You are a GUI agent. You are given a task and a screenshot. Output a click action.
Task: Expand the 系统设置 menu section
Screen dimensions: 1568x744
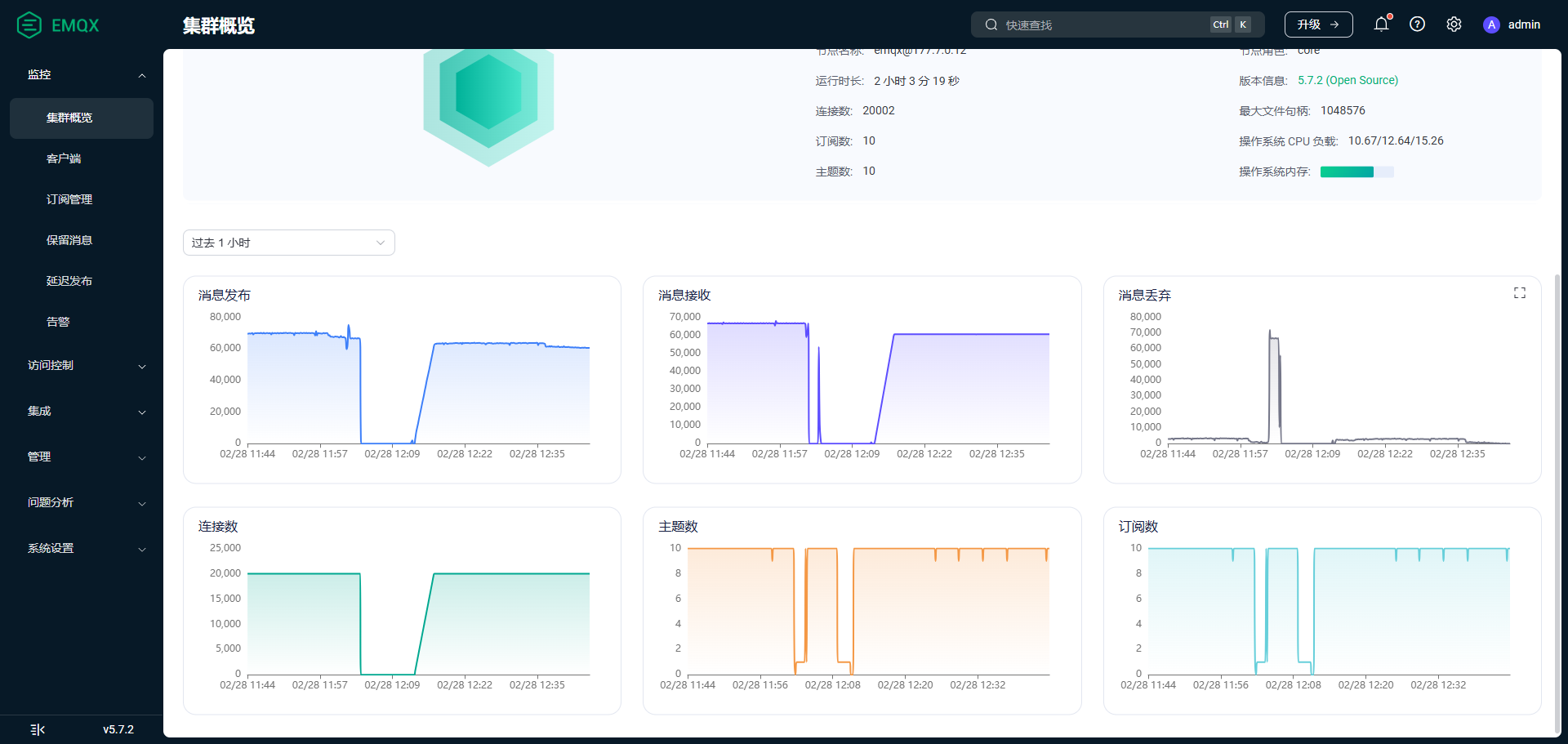pos(82,549)
